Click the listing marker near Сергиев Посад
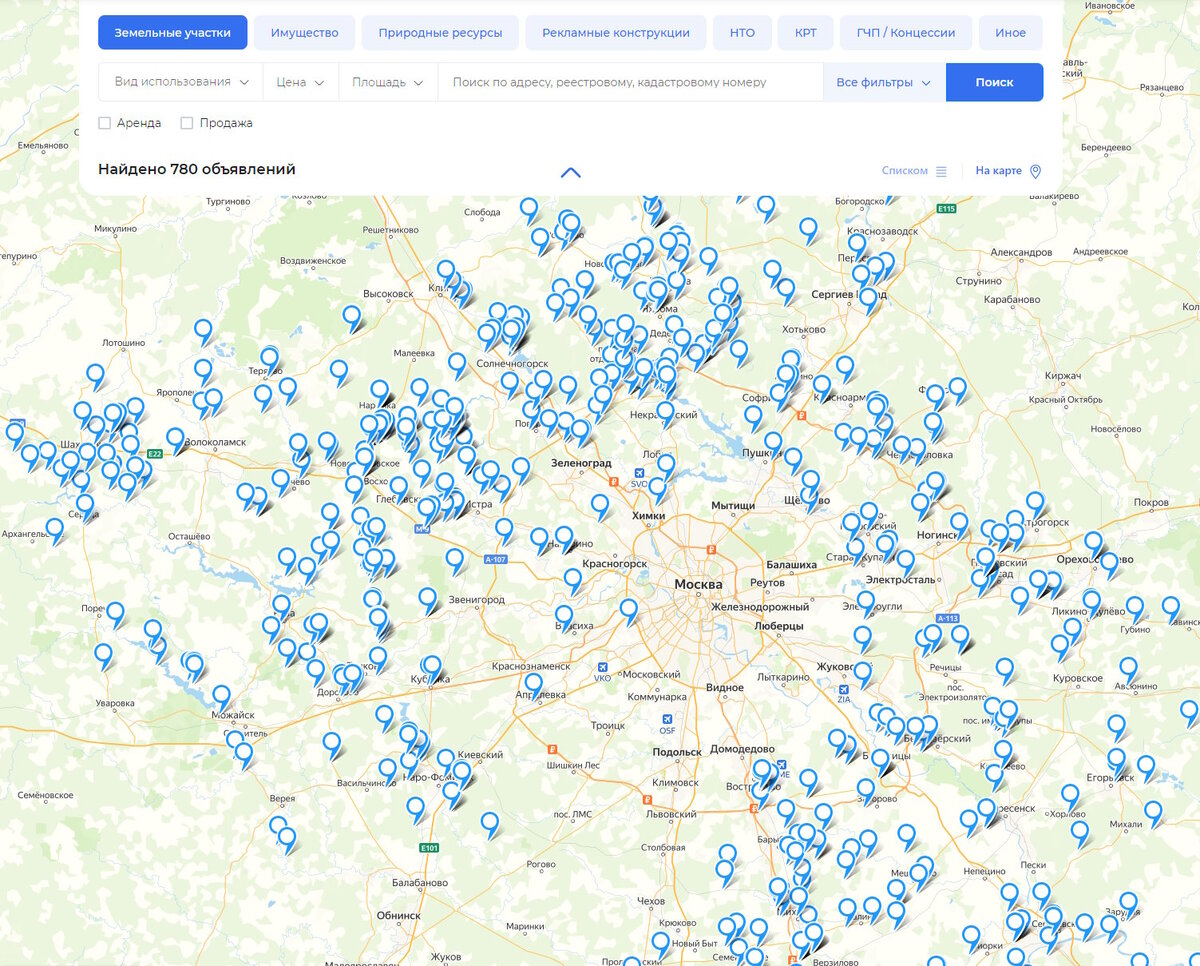 tap(869, 294)
